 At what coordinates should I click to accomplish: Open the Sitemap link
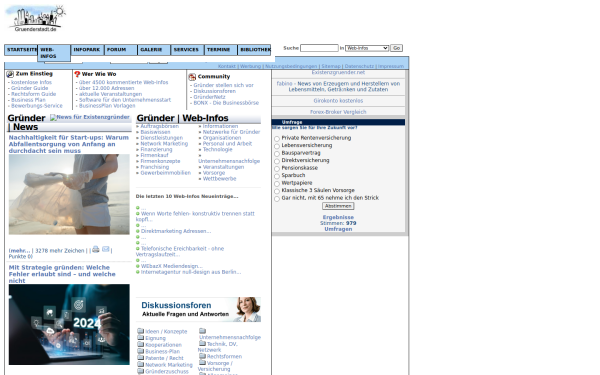[331, 66]
